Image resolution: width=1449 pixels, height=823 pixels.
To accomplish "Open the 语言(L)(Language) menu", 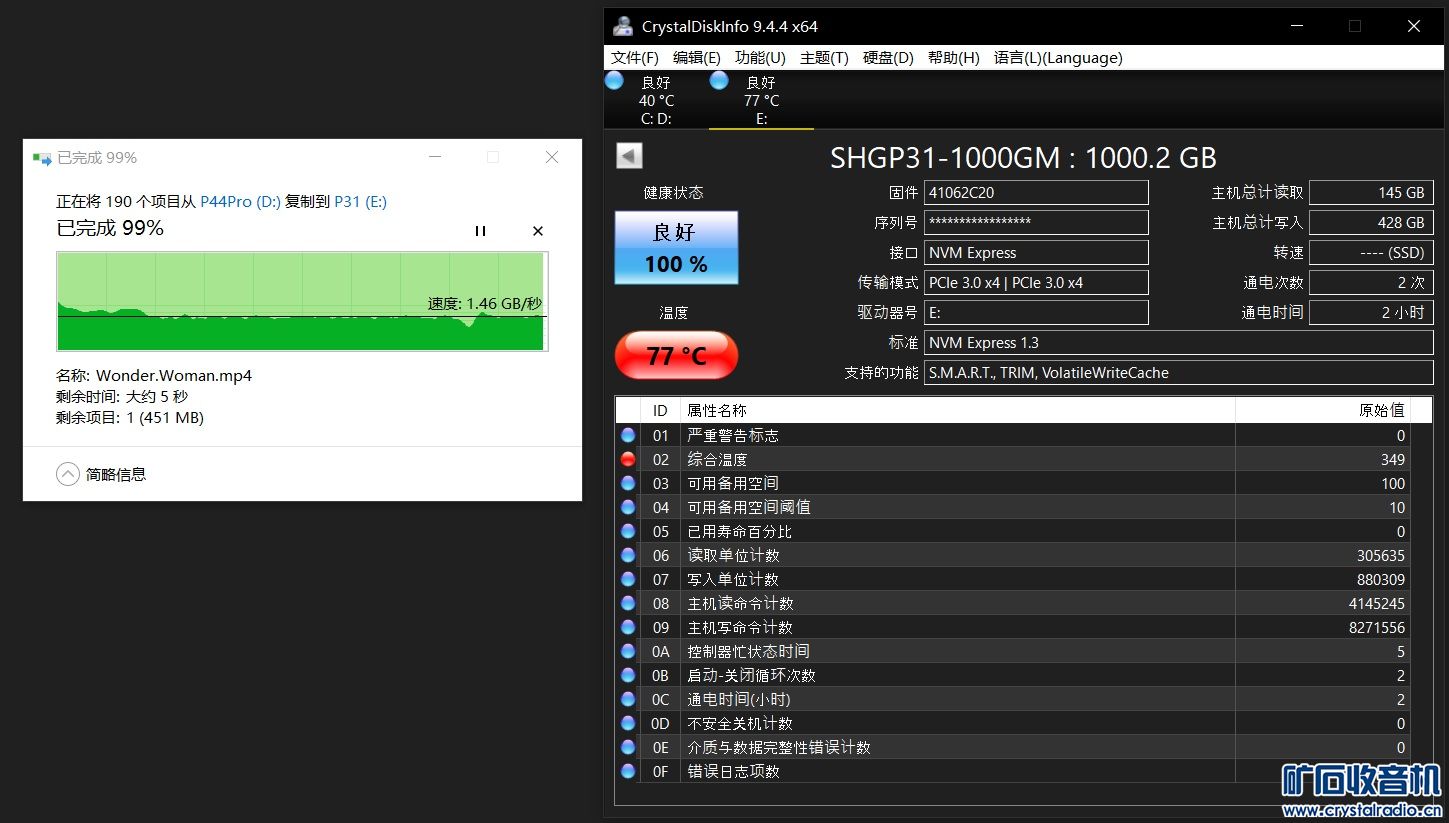I will [1058, 58].
